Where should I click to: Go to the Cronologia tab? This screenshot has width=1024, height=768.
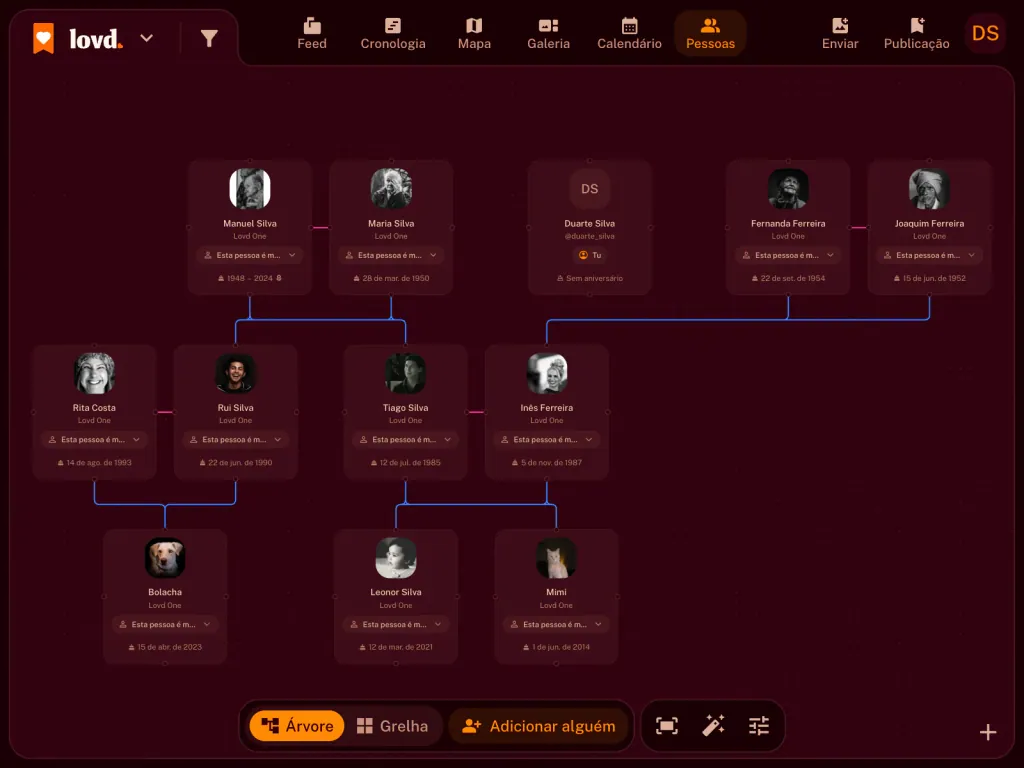tap(393, 34)
